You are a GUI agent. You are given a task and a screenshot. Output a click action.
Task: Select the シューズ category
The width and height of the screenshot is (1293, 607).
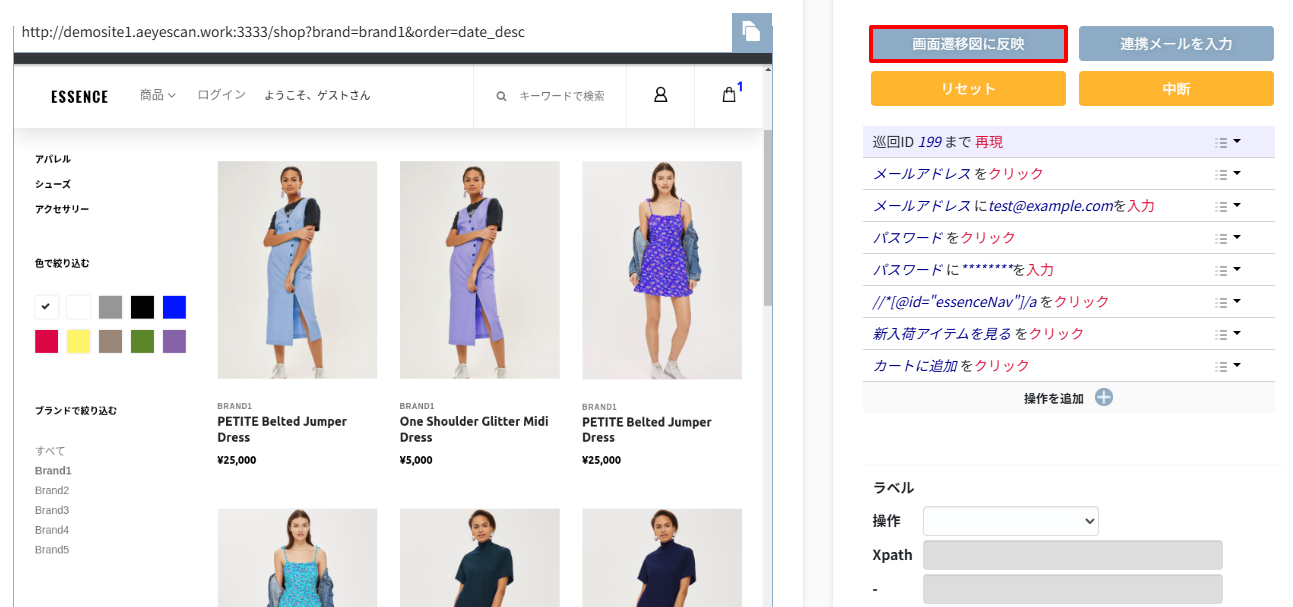click(53, 184)
